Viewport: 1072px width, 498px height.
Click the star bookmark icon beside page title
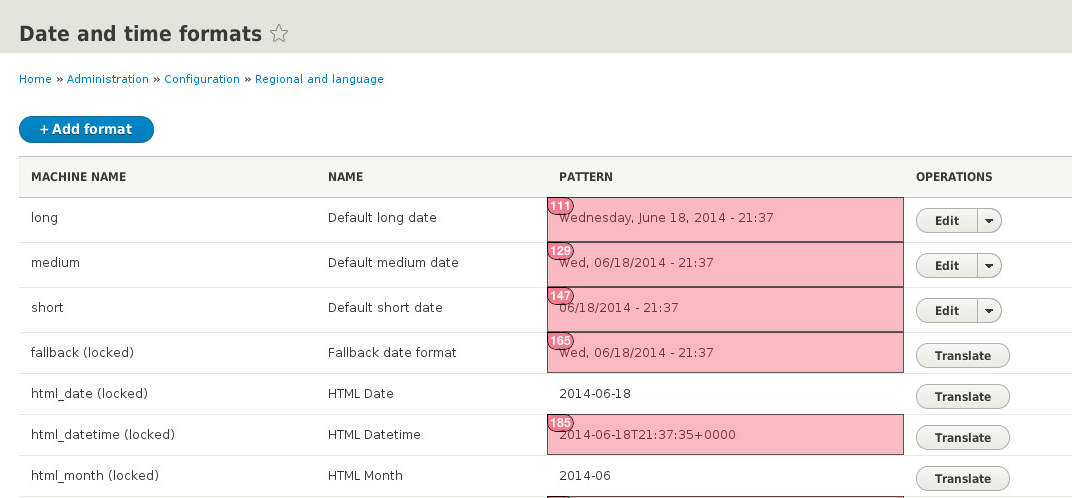click(x=280, y=34)
